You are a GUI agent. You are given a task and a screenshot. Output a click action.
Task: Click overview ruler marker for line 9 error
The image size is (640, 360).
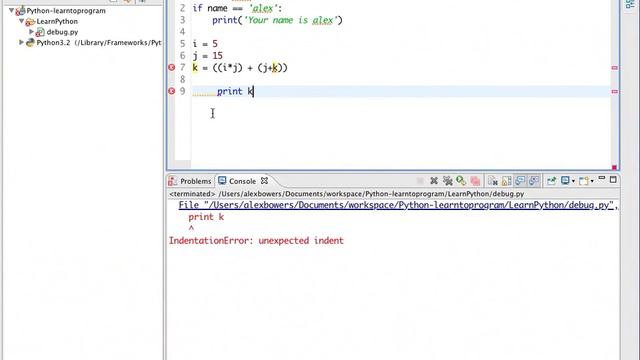click(615, 91)
